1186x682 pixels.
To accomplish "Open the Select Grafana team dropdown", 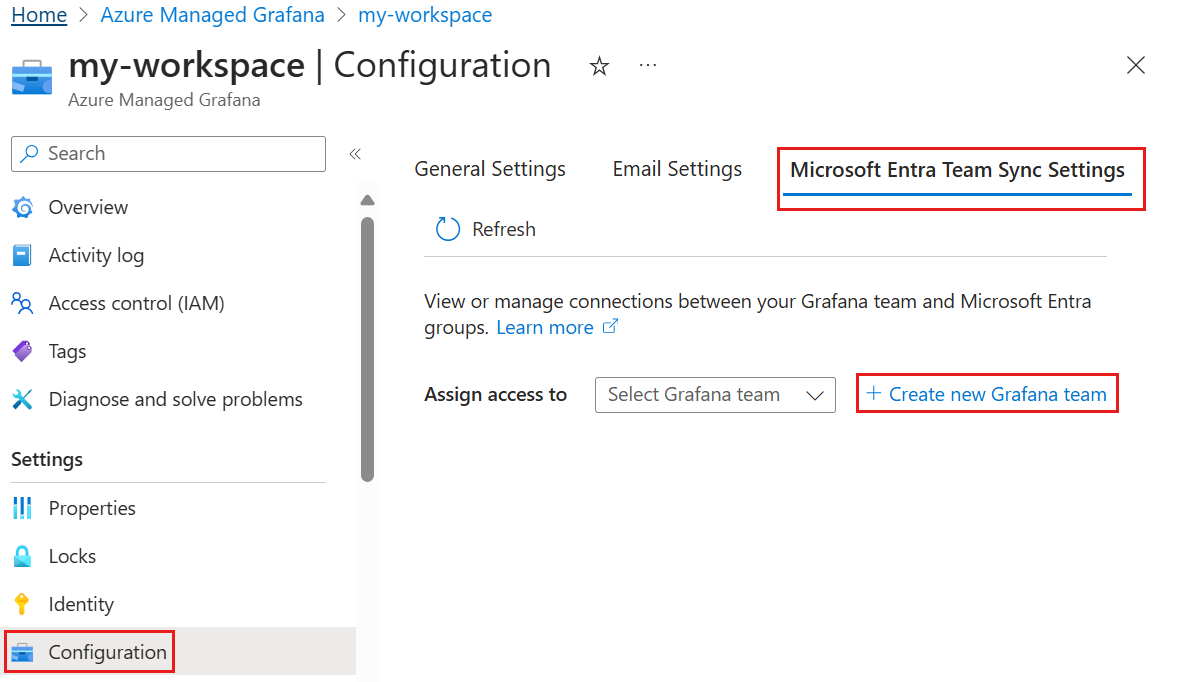I will (x=714, y=394).
